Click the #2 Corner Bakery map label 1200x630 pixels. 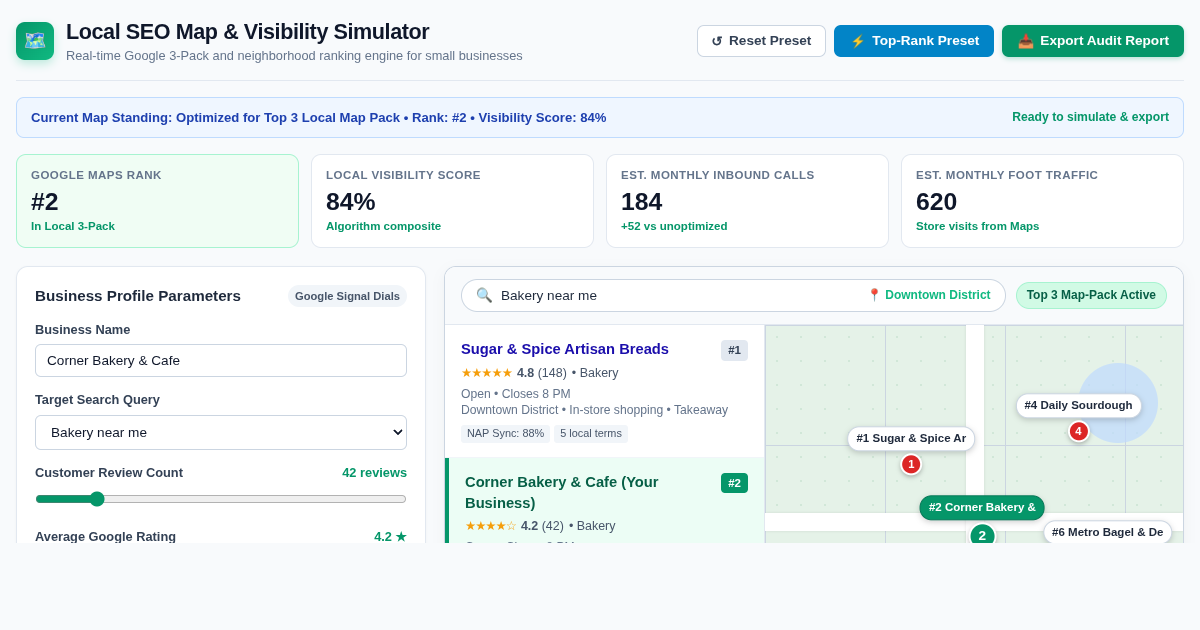click(982, 507)
